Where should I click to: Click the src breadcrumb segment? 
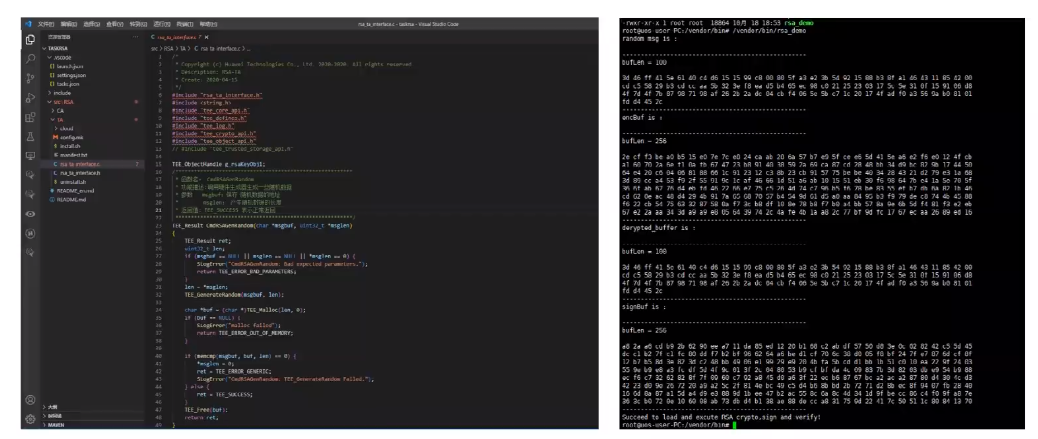(x=153, y=48)
